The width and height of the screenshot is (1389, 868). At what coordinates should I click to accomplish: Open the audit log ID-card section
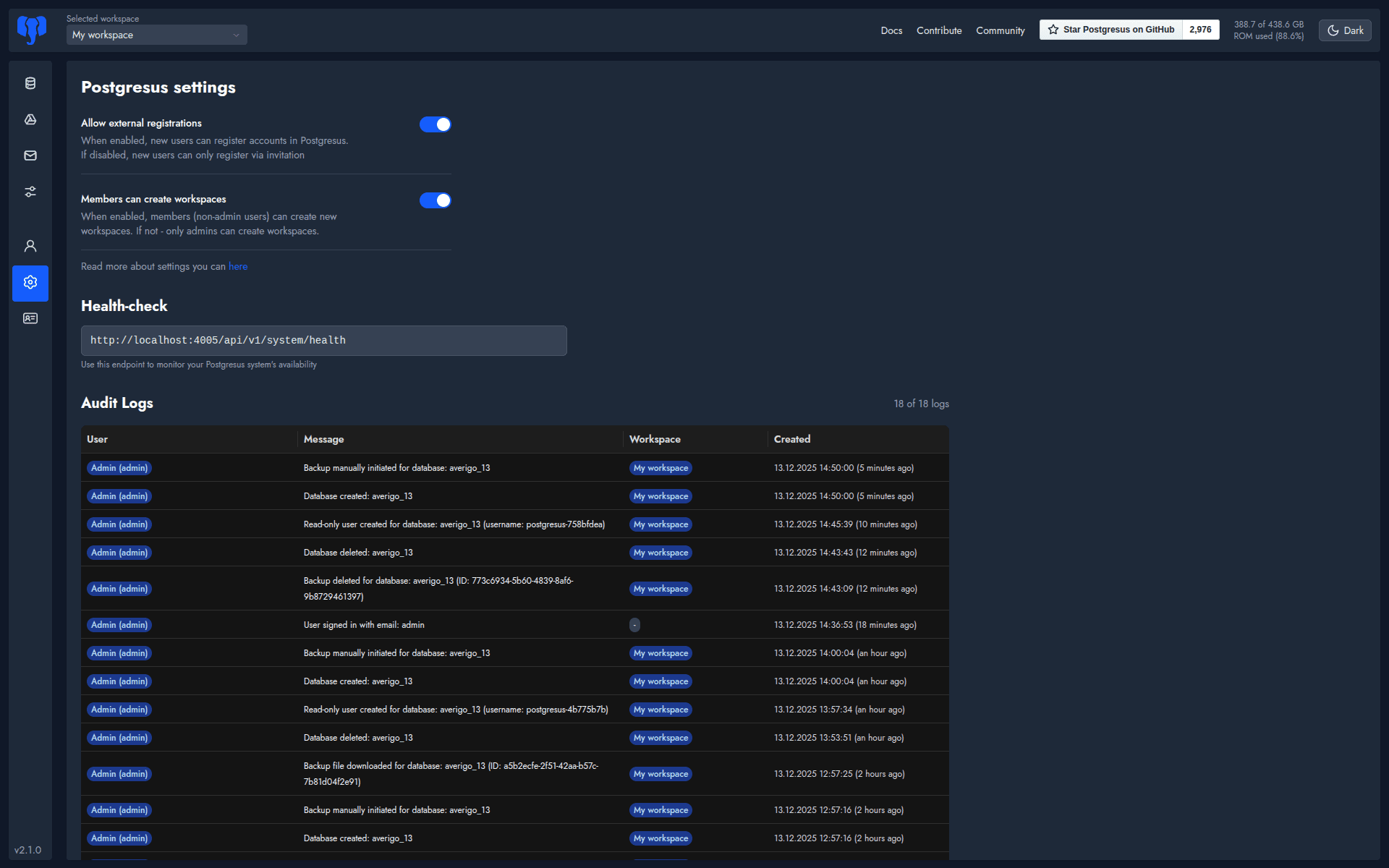30,318
